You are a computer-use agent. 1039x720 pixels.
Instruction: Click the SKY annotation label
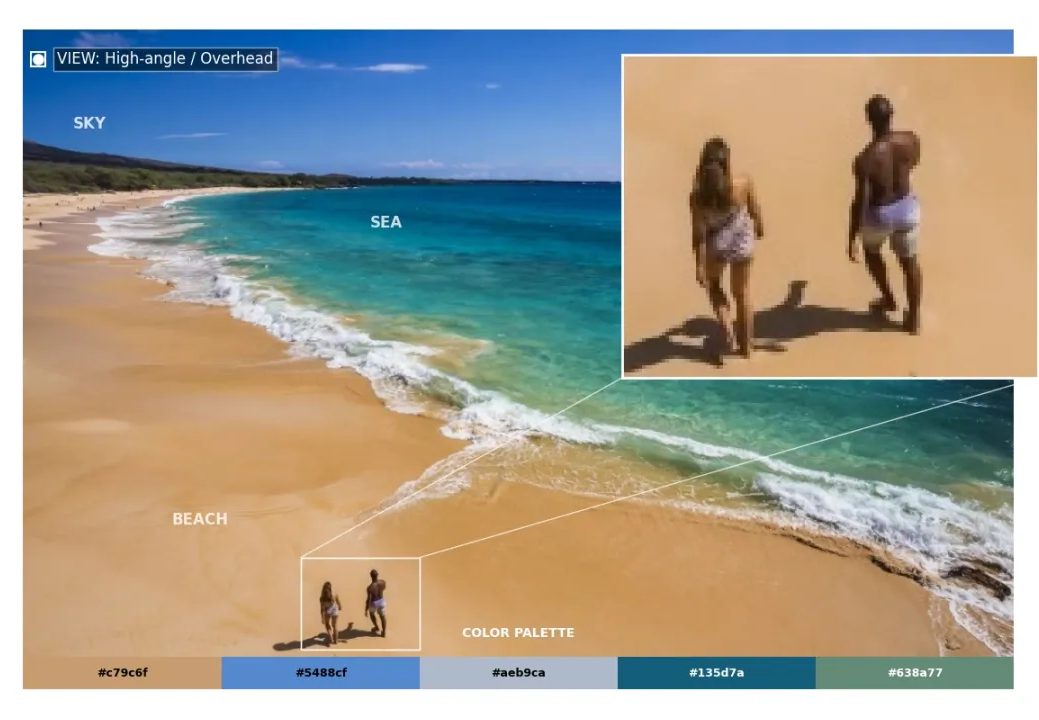click(89, 123)
